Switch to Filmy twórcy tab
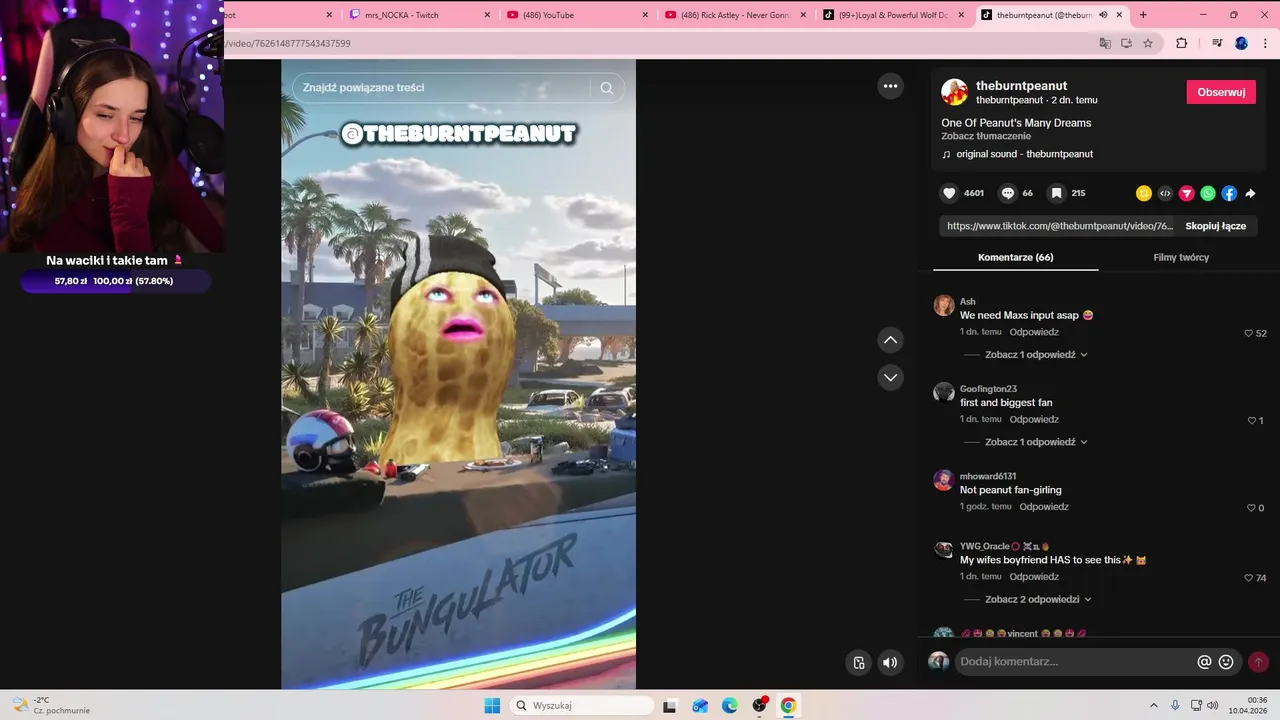 point(1181,257)
